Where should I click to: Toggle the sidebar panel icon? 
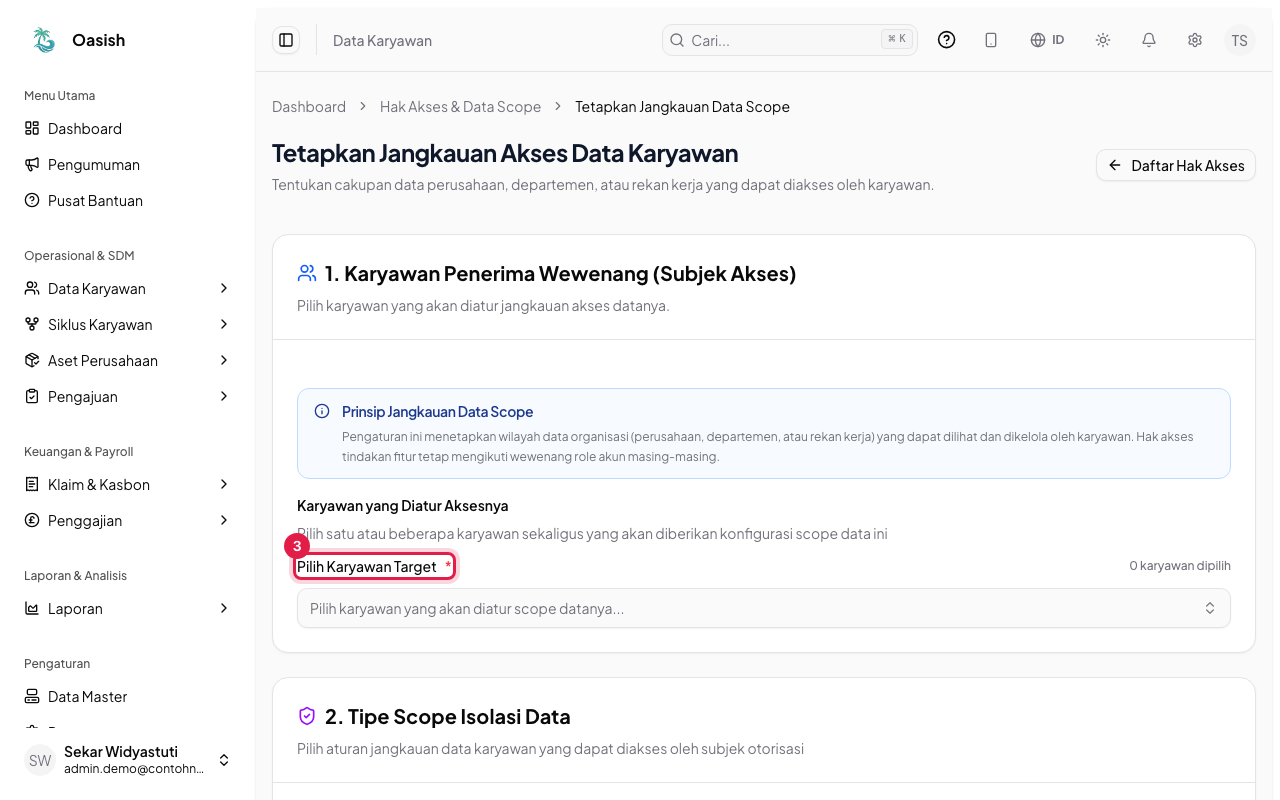tap(286, 40)
